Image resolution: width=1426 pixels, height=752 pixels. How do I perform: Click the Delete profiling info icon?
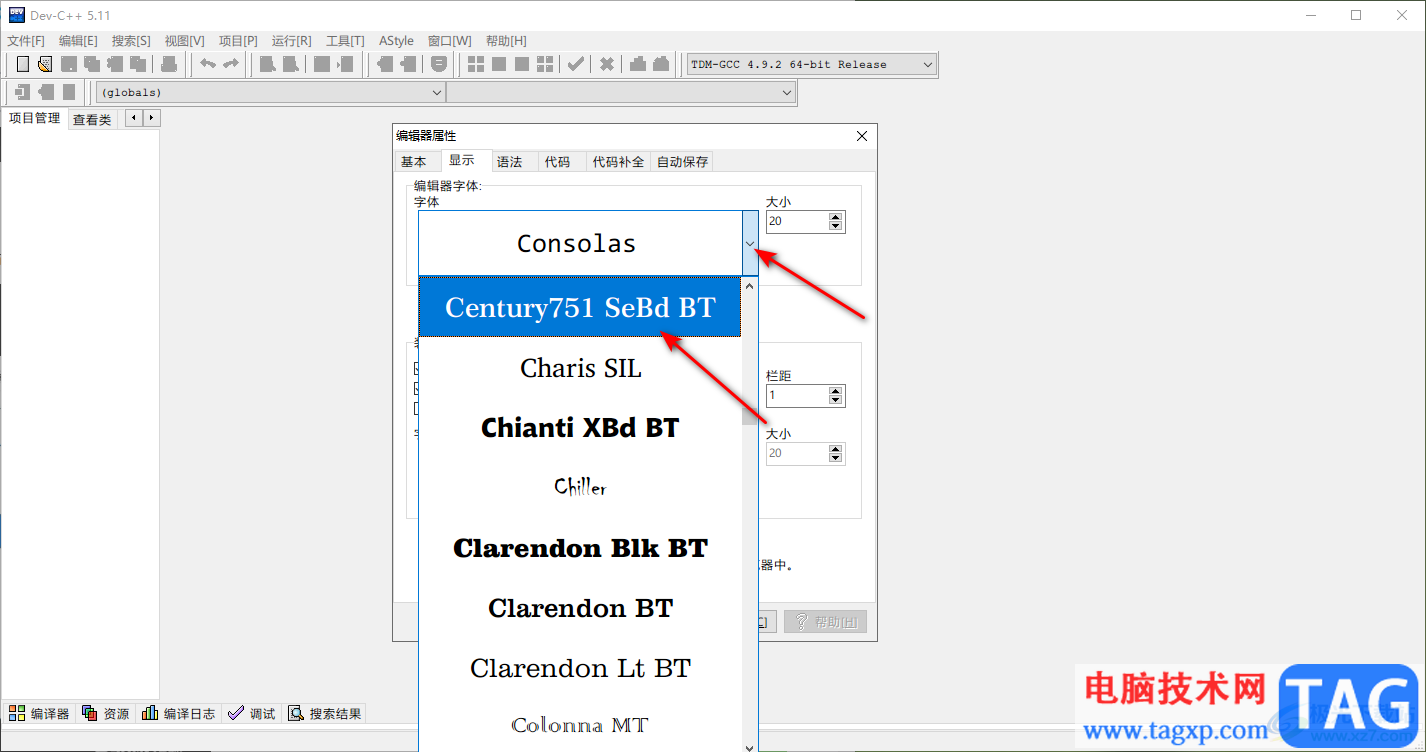tap(661, 64)
